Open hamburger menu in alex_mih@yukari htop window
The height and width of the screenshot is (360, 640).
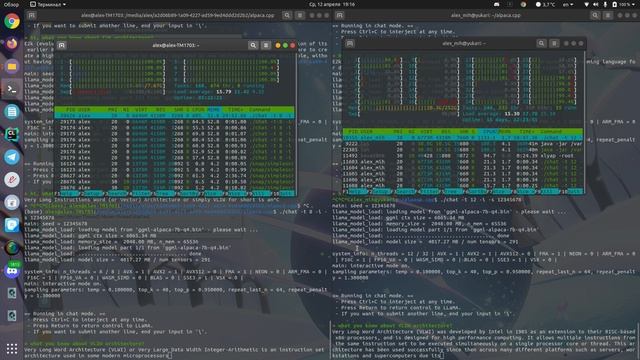[554, 43]
